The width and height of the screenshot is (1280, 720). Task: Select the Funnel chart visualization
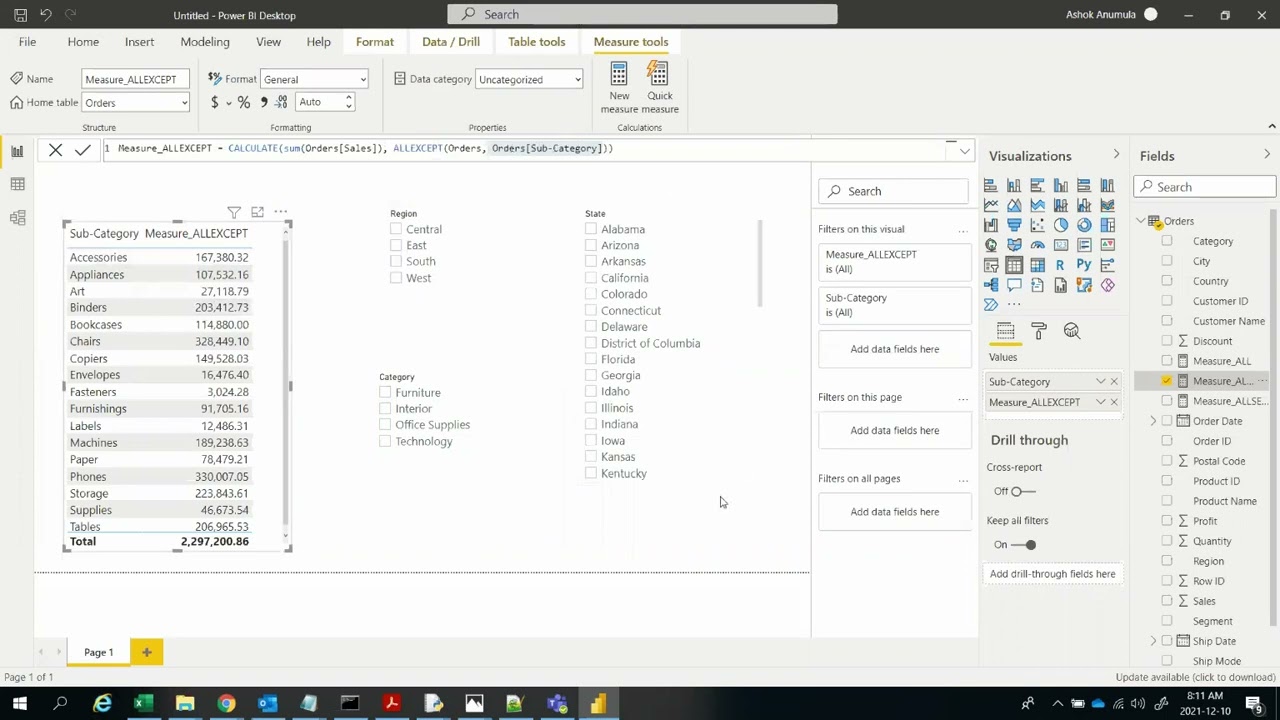(1014, 225)
